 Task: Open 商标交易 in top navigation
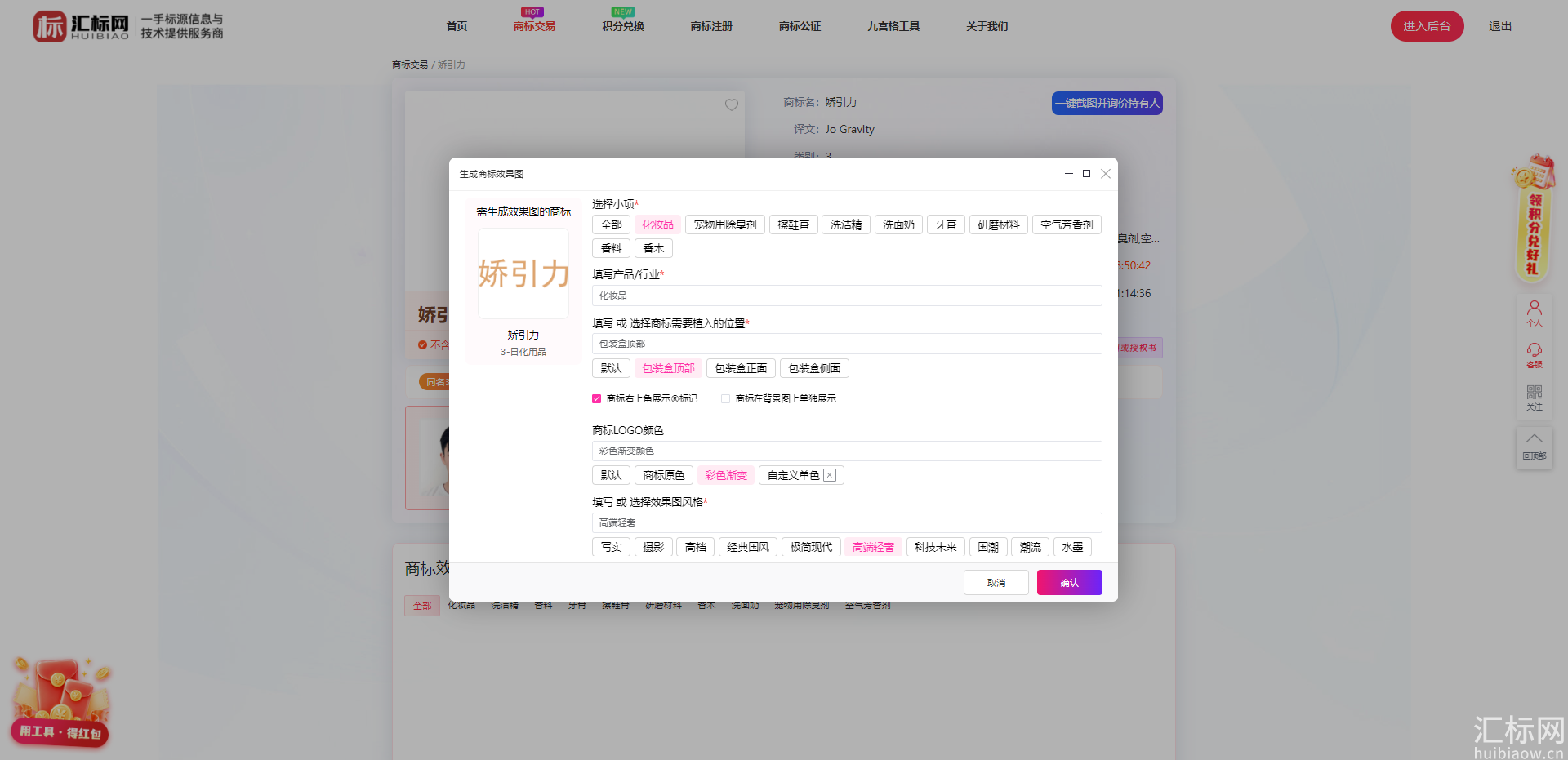(534, 26)
